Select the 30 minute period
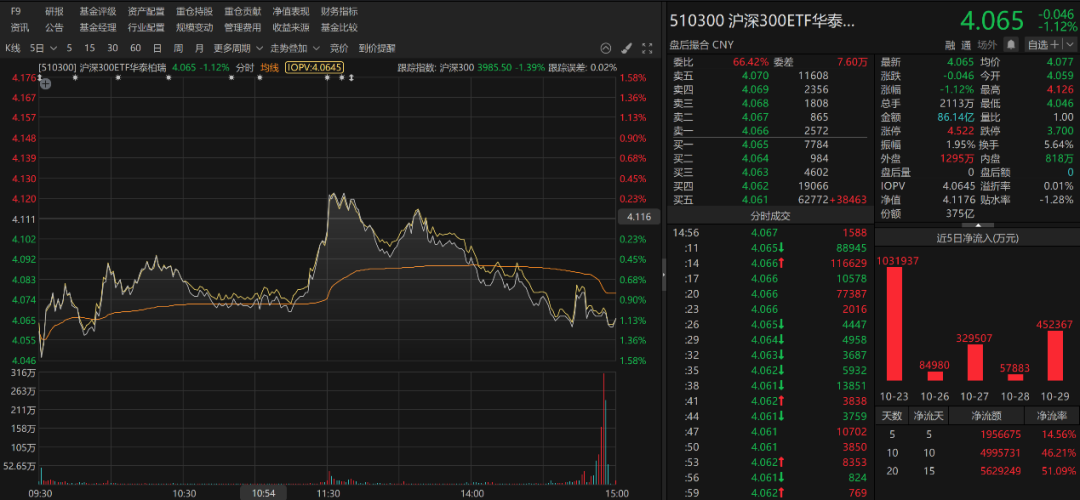This screenshot has height=500, width=1080. pos(112,48)
